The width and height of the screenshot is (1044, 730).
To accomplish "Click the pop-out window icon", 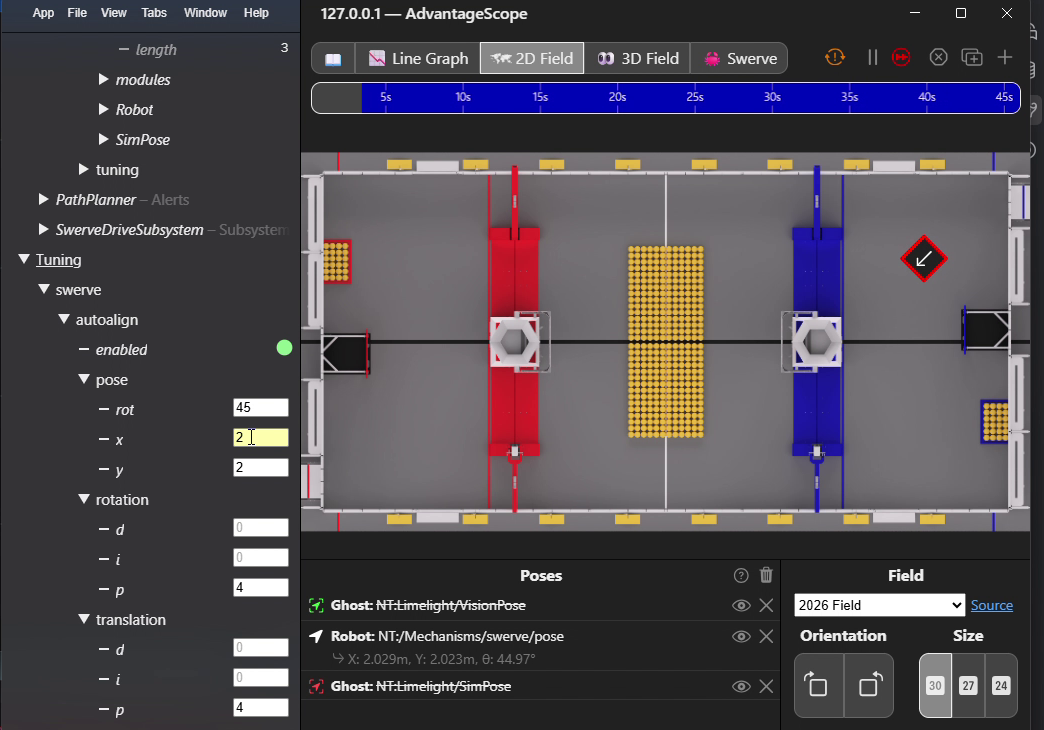I will tap(971, 58).
